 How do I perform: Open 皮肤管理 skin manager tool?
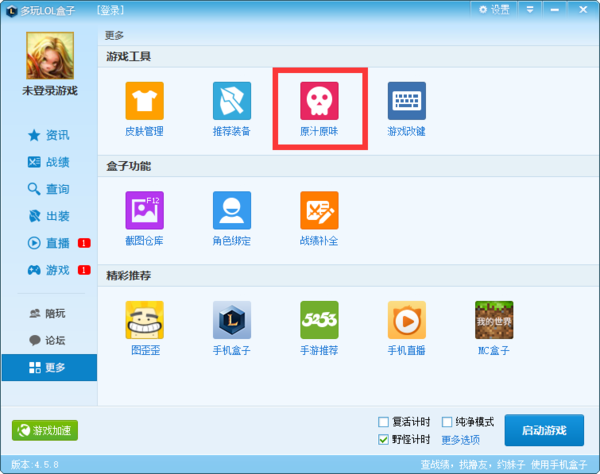144,109
